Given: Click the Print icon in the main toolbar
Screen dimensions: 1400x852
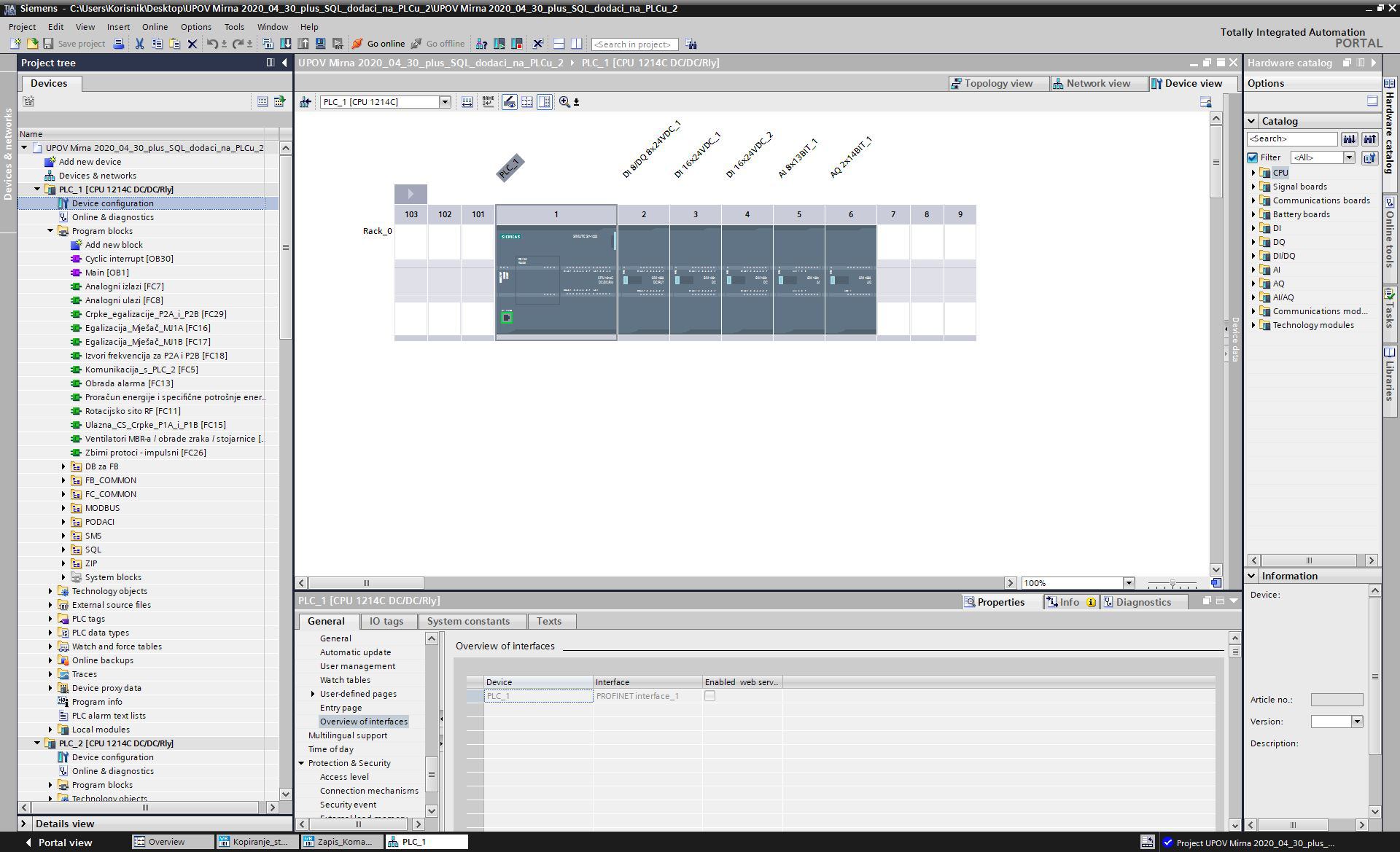Looking at the screenshot, I should coord(119,44).
